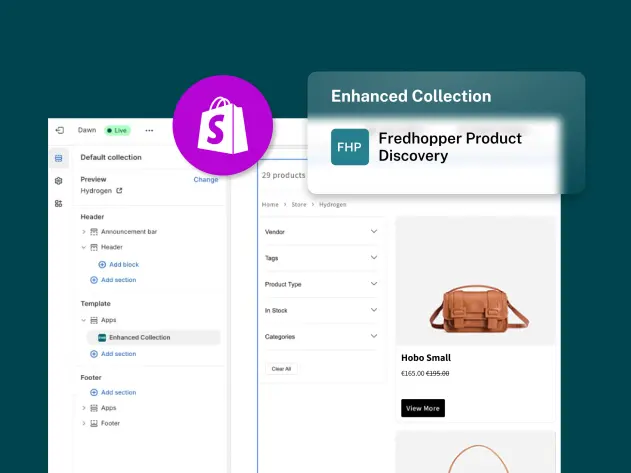Click the FHP icon beside Enhanced Collection row
Screen dimensions: 631x473
click(x=102, y=337)
